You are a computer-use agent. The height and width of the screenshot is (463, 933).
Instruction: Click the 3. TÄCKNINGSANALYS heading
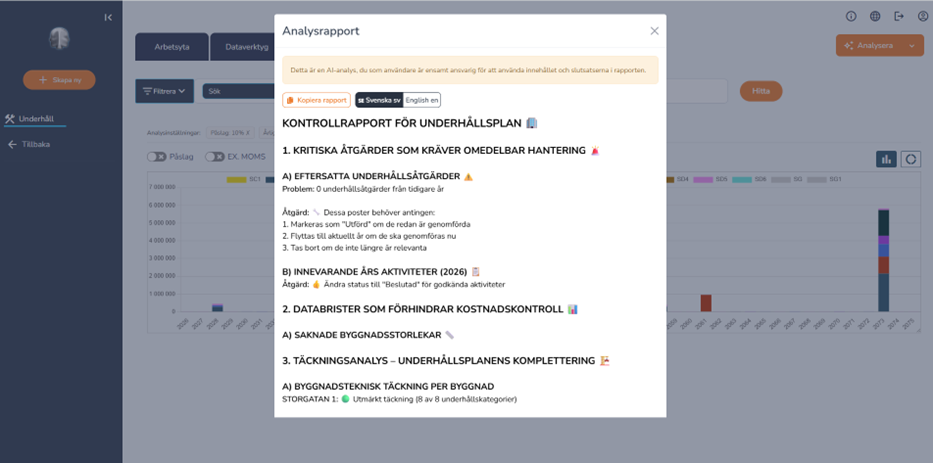445,361
